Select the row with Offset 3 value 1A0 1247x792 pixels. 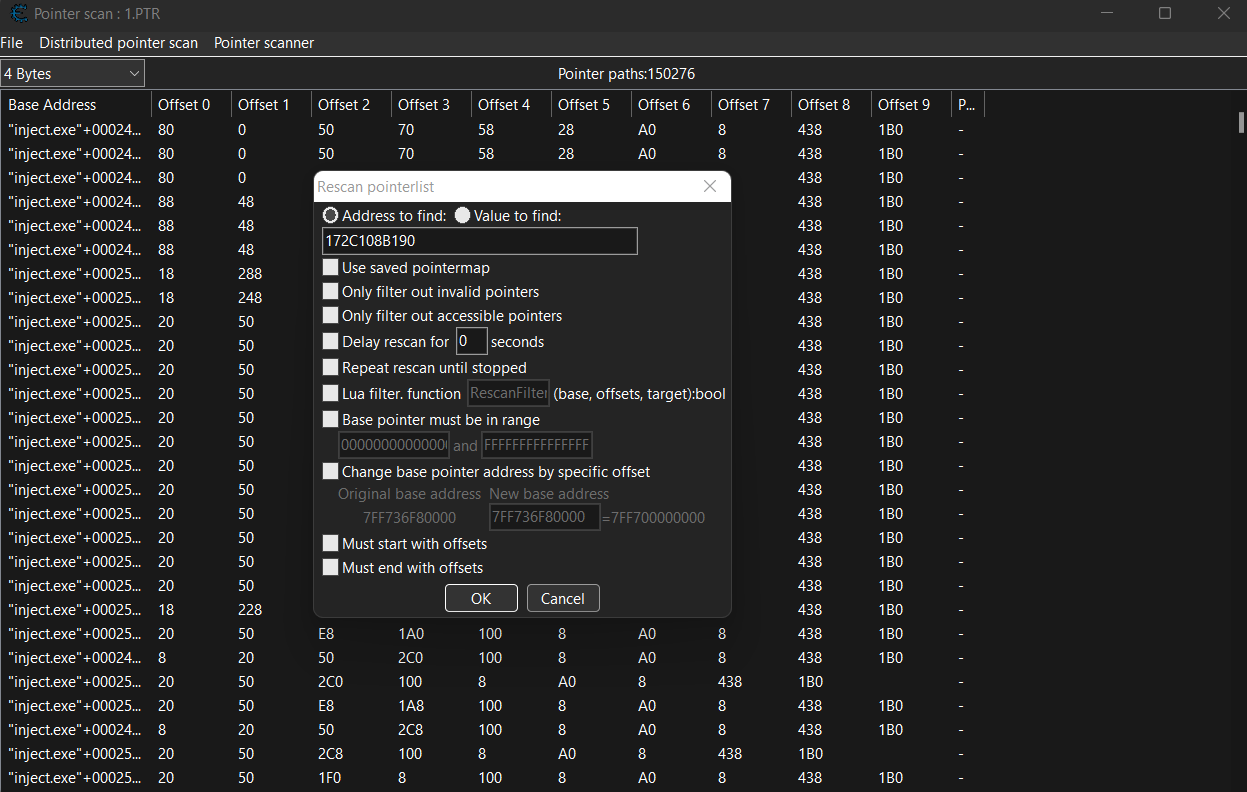(x=492, y=633)
